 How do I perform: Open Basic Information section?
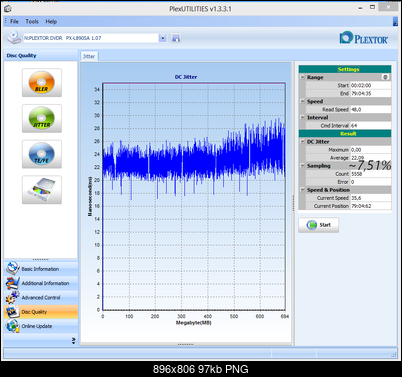tap(41, 268)
